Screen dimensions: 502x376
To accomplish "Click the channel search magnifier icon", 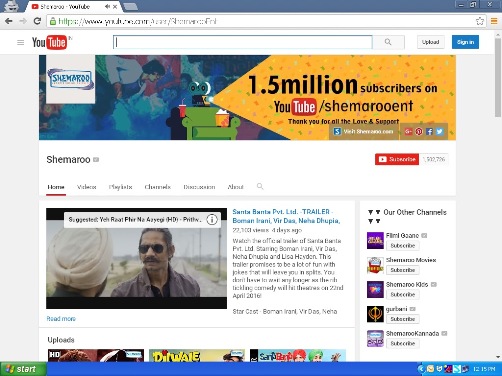I will pyautogui.click(x=260, y=186).
